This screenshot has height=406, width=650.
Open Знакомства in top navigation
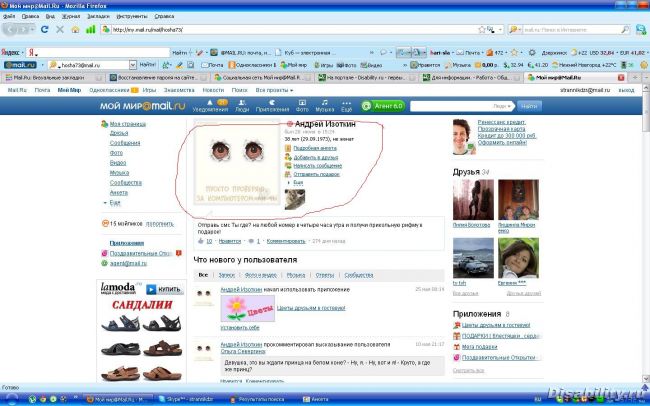(179, 90)
